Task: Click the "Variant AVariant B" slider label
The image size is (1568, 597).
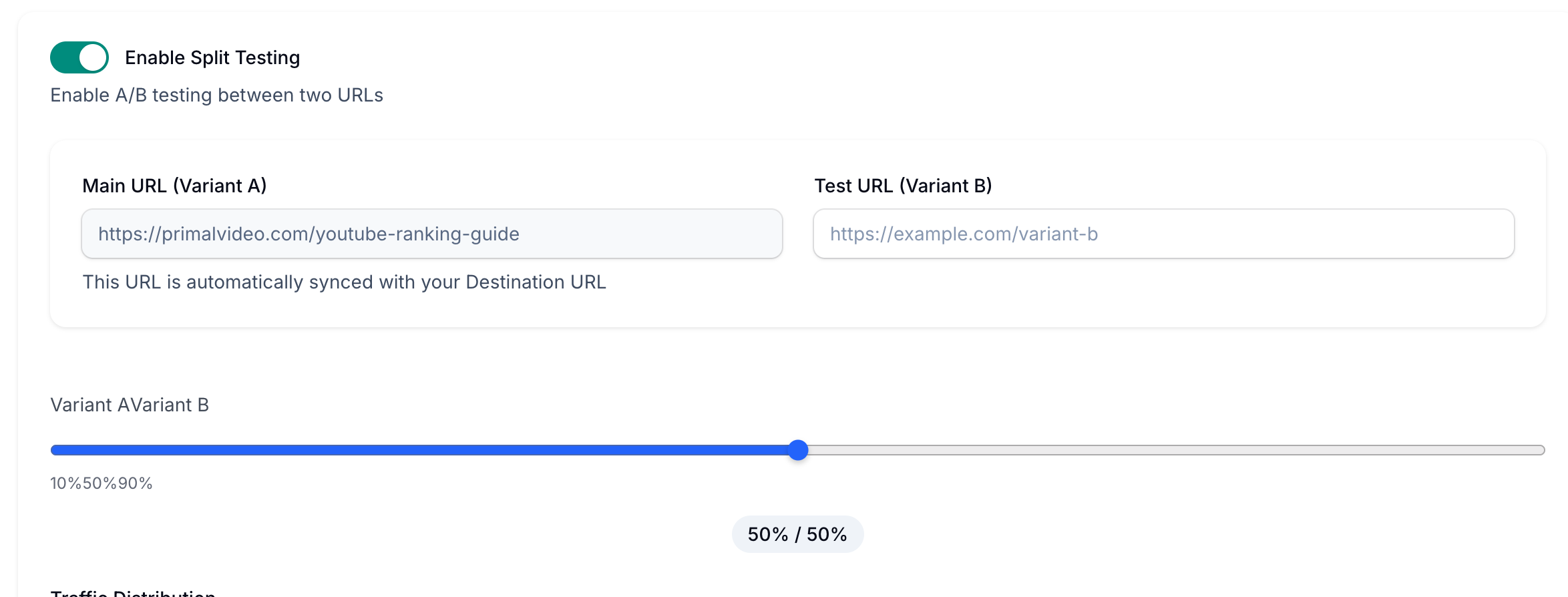Action: click(130, 405)
